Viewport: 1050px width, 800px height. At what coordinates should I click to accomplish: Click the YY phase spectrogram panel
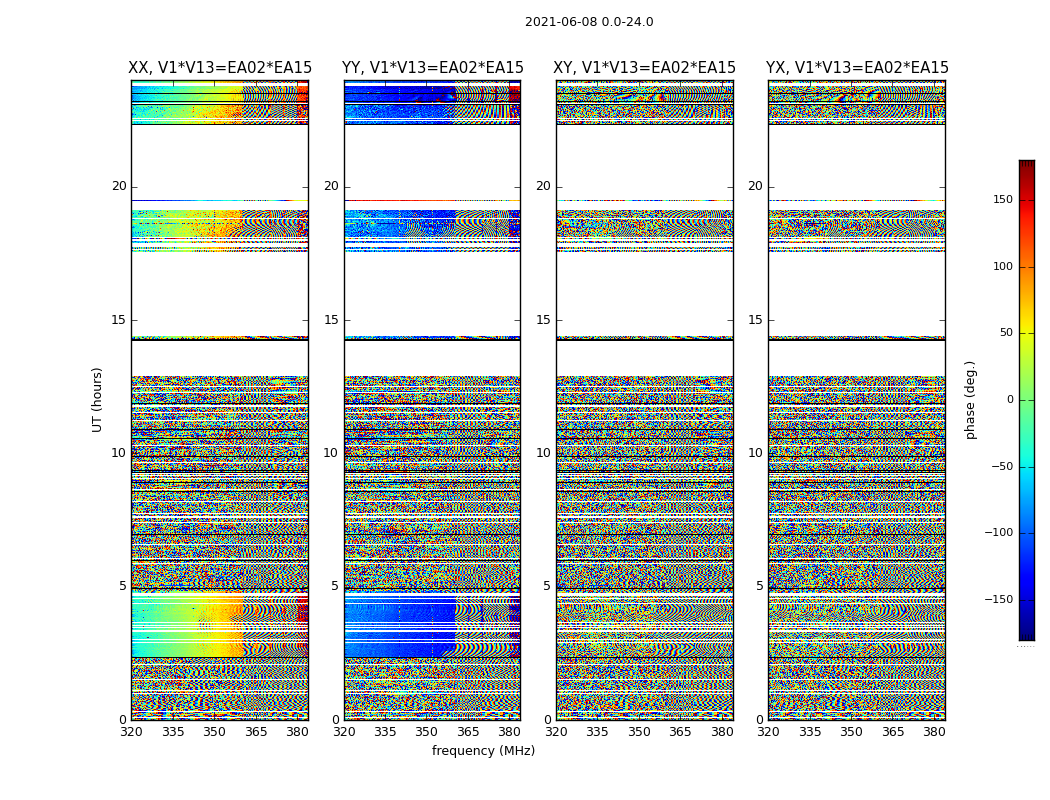433,400
